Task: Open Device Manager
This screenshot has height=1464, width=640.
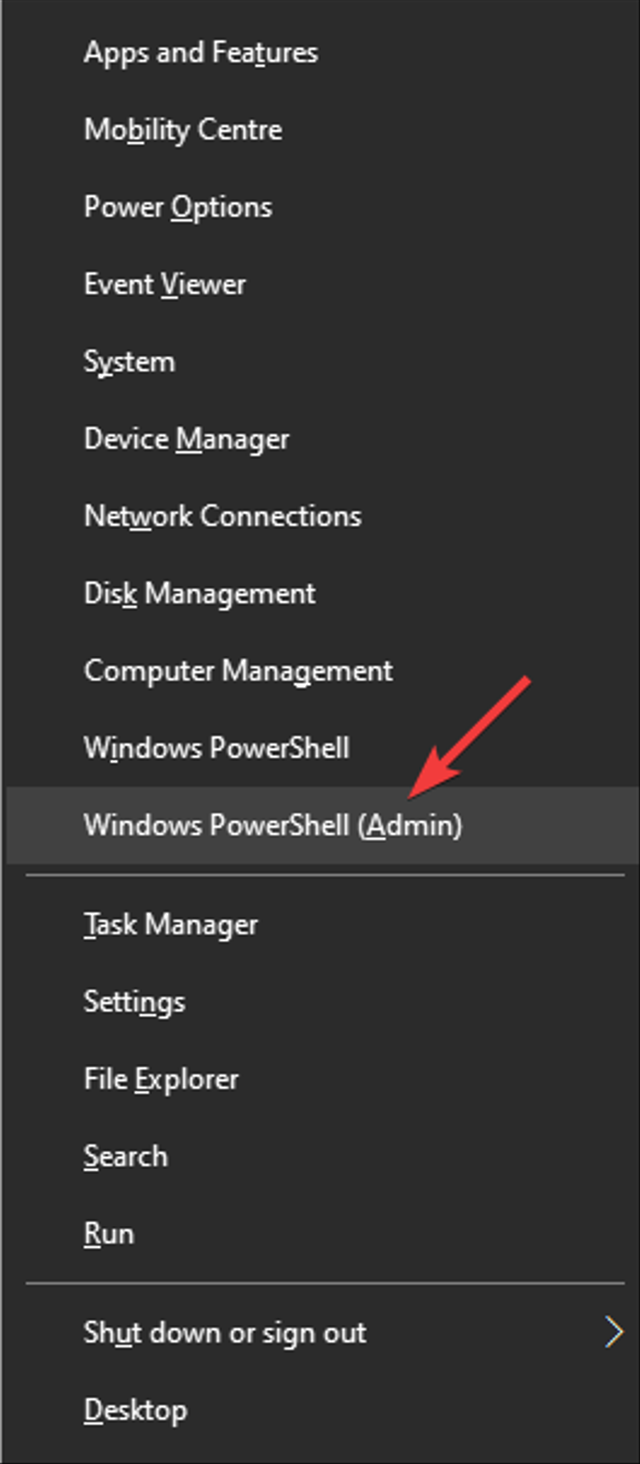Action: coord(188,438)
